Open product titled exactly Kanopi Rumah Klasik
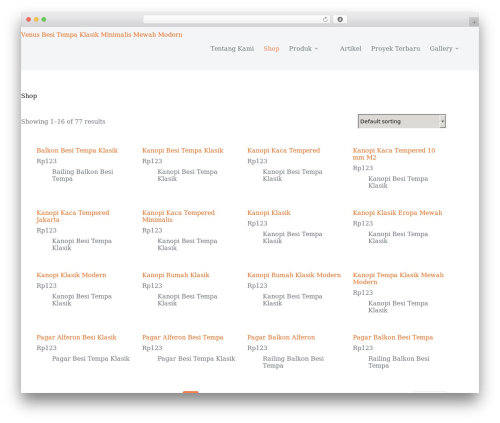The image size is (500, 423). (x=176, y=275)
